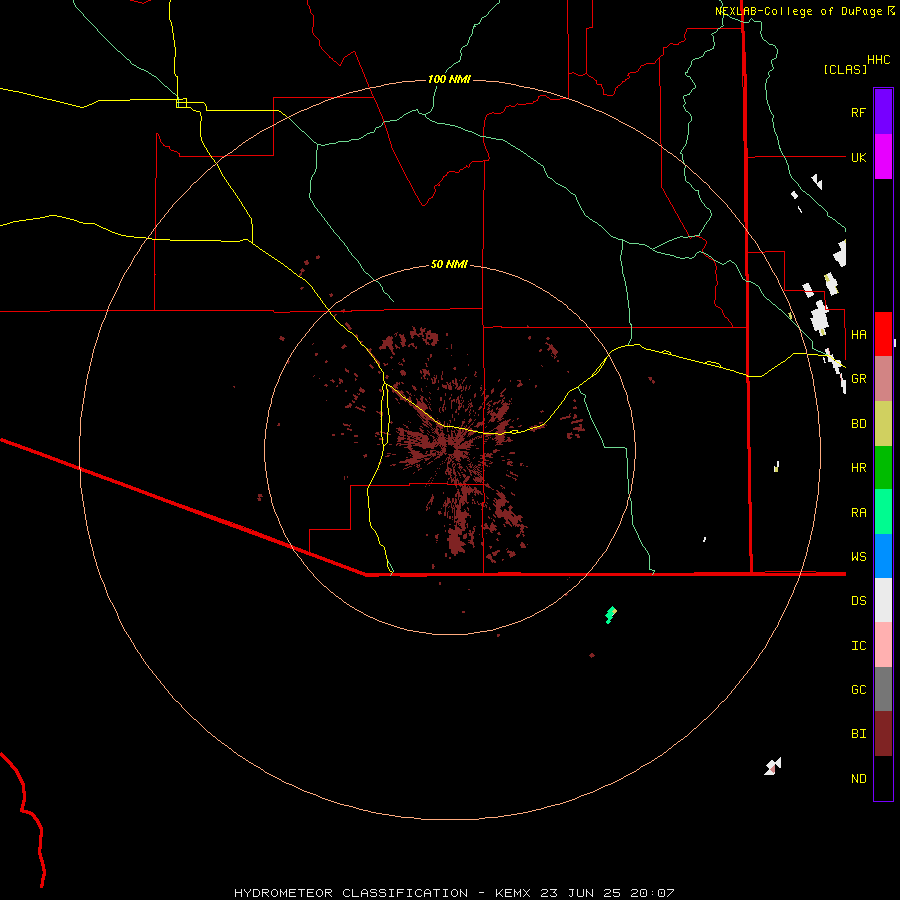This screenshot has width=900, height=900.
Task: Click the 'ND' legend label
Action: [858, 779]
